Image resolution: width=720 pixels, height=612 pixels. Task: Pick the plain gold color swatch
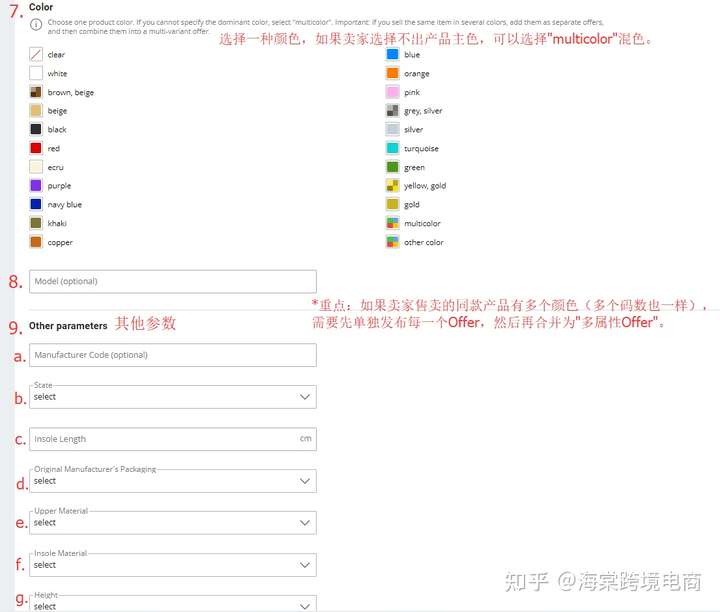[x=393, y=204]
